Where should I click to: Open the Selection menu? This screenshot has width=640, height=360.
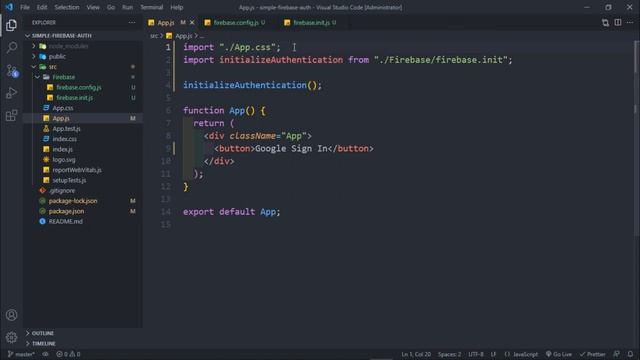click(67, 7)
